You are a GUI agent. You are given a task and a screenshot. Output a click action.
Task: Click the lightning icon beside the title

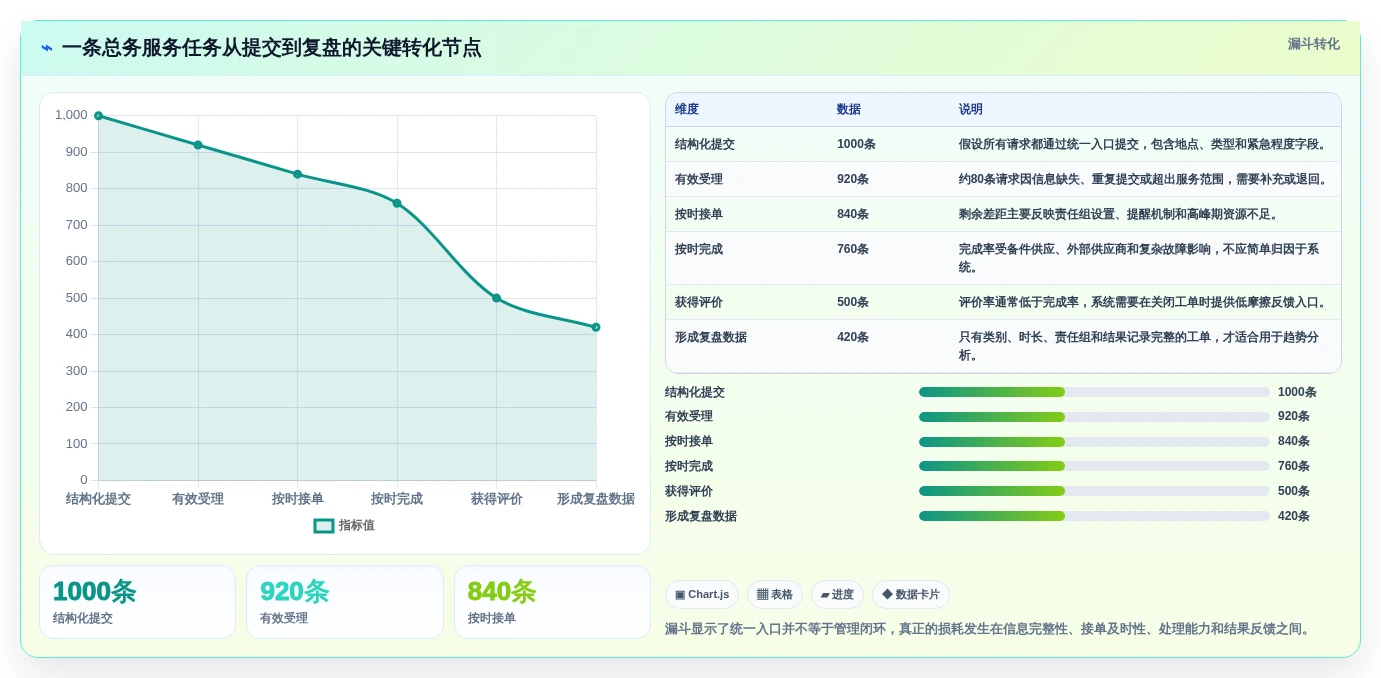[x=47, y=48]
